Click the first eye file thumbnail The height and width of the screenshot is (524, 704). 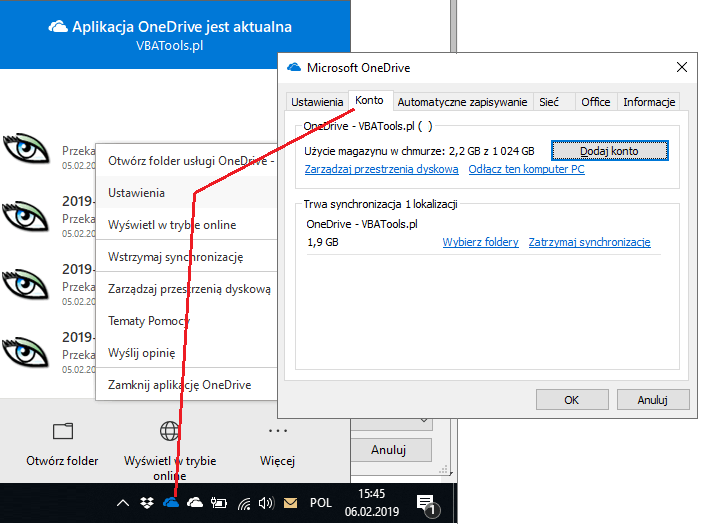click(26, 149)
